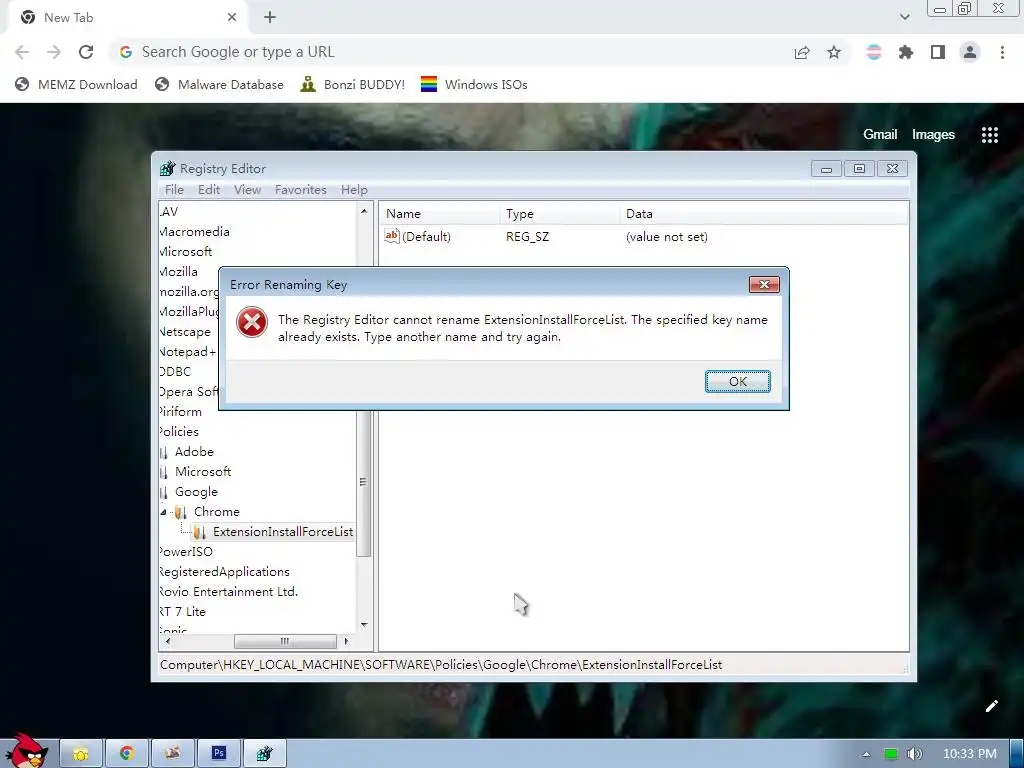Click the ab string value icon

click(391, 236)
